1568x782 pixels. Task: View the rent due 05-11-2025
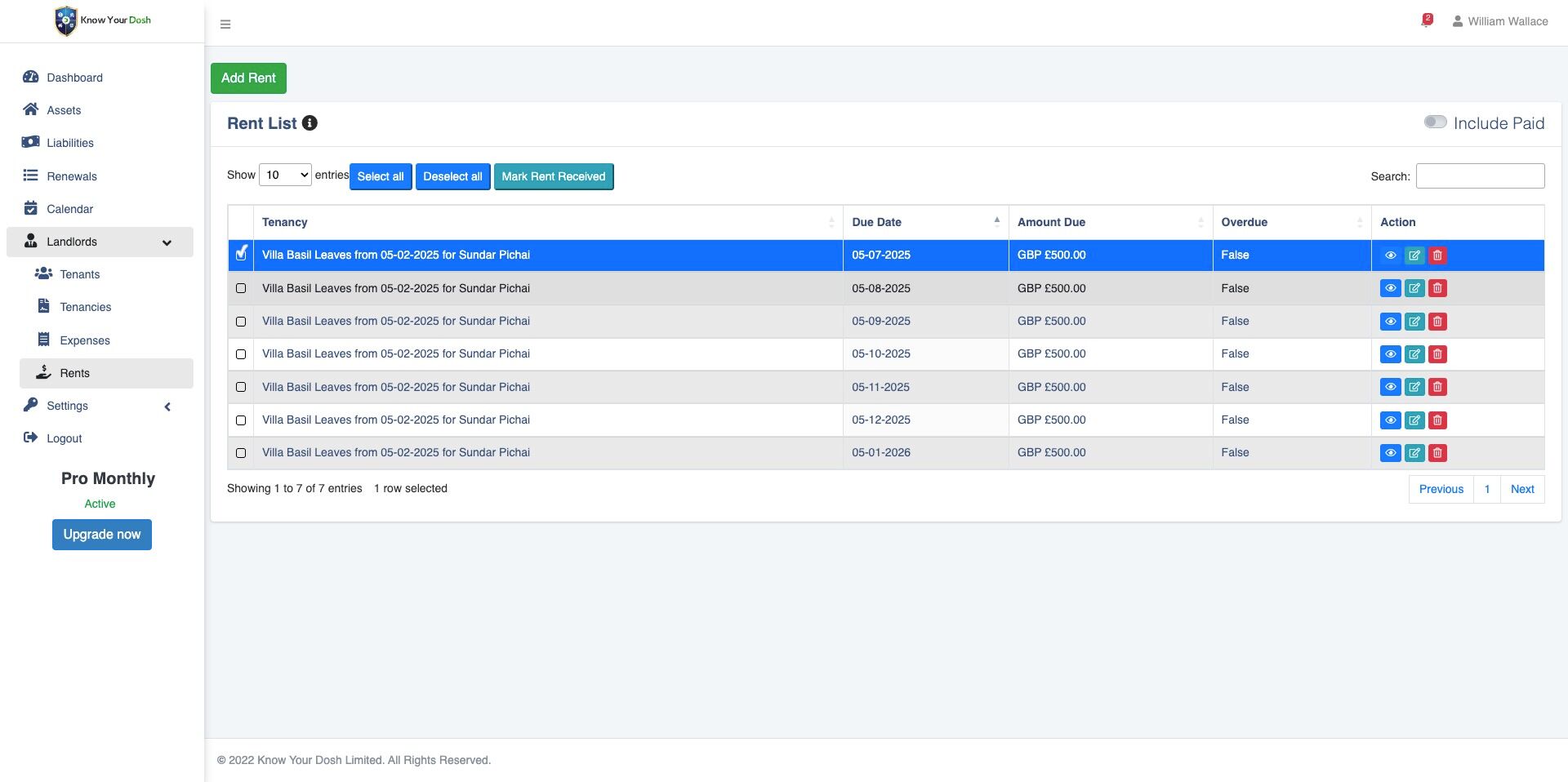[1390, 387]
